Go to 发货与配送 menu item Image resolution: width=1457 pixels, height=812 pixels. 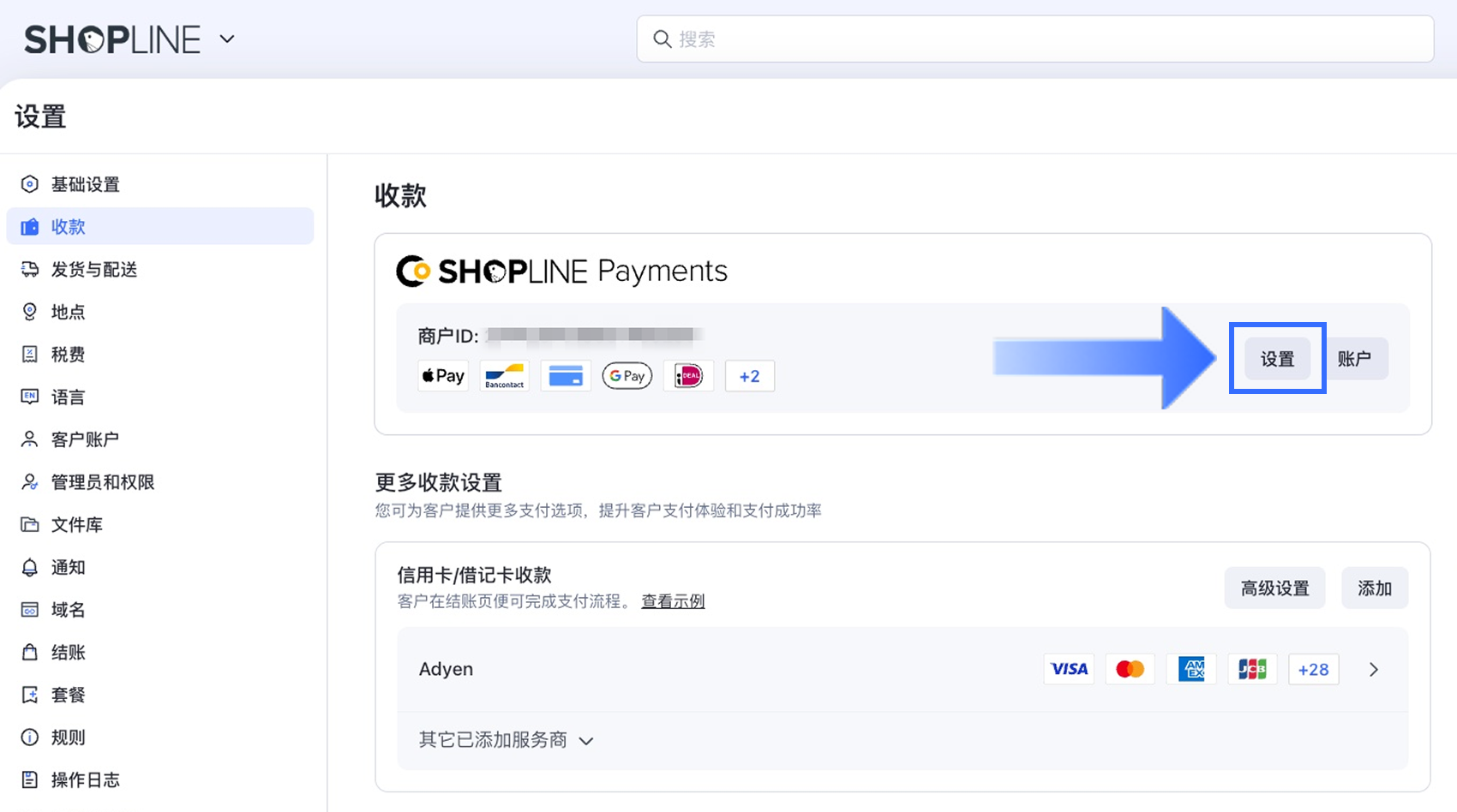point(160,269)
